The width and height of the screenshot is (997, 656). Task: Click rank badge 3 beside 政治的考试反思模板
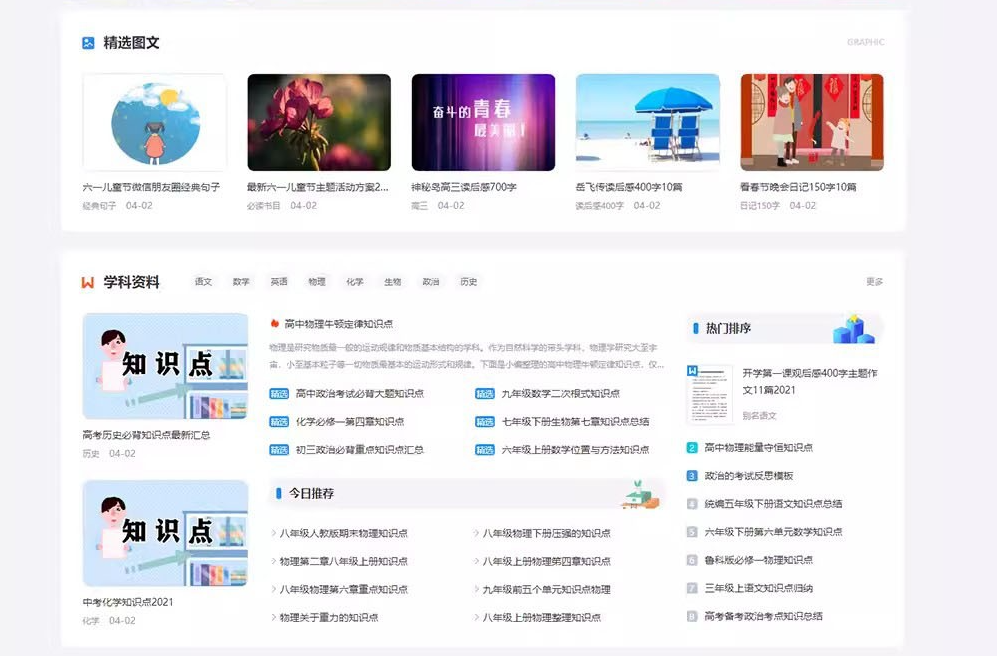(x=692, y=476)
